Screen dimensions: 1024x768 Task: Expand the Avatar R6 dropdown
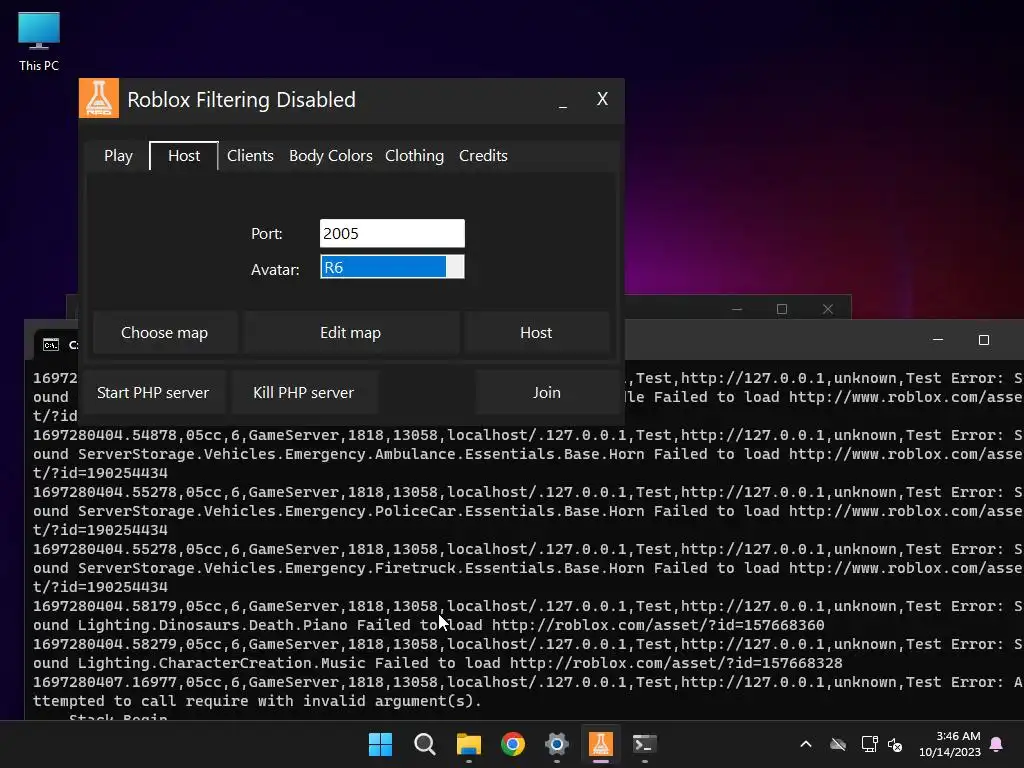coord(392,267)
